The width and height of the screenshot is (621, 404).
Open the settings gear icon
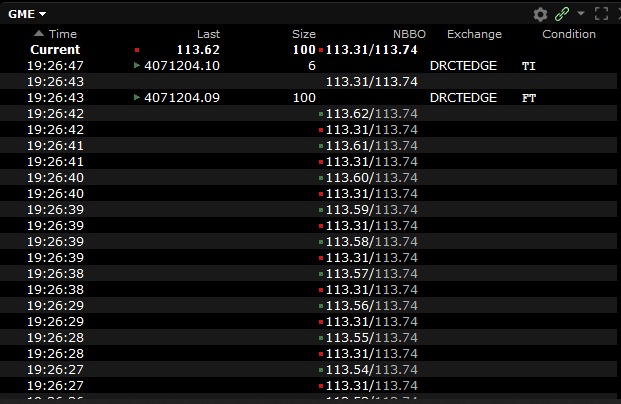tap(540, 15)
